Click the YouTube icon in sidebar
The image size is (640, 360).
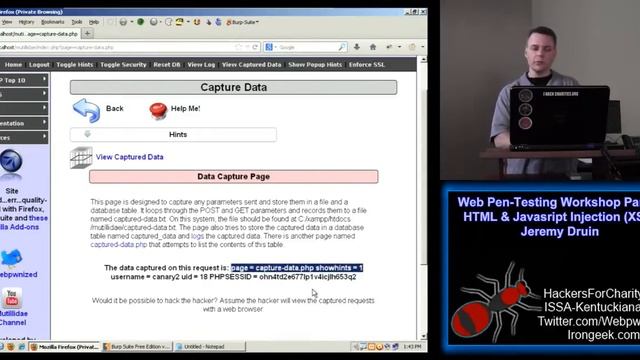pyautogui.click(x=12, y=298)
